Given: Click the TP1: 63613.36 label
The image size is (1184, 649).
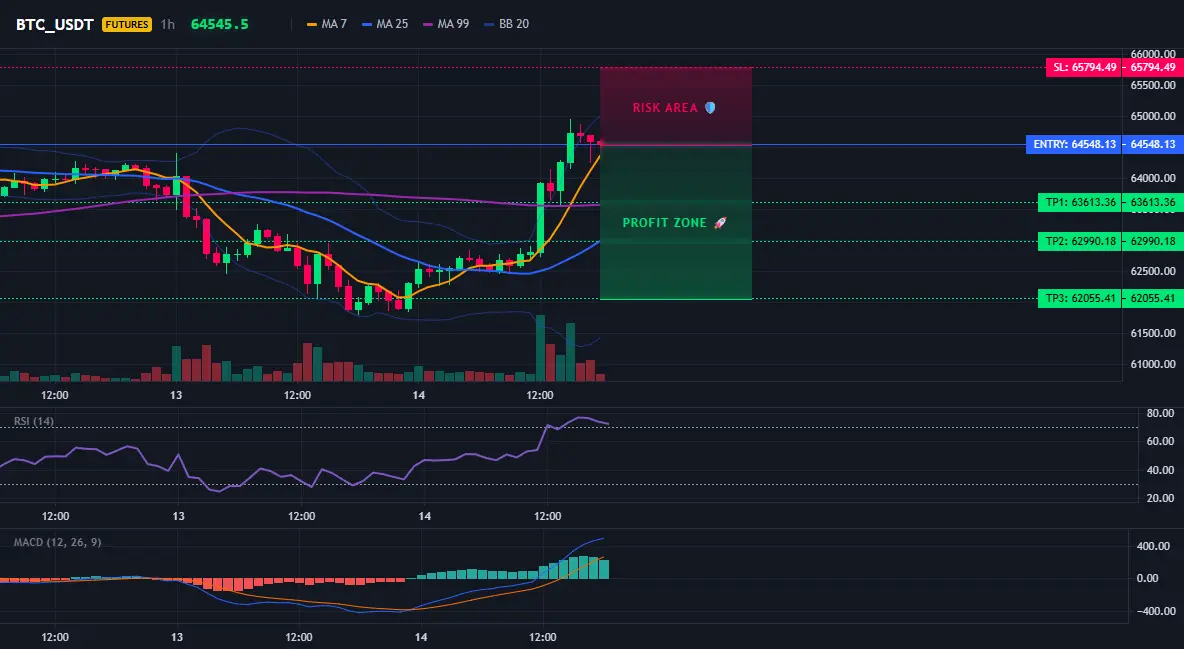Looking at the screenshot, I should (x=1080, y=202).
